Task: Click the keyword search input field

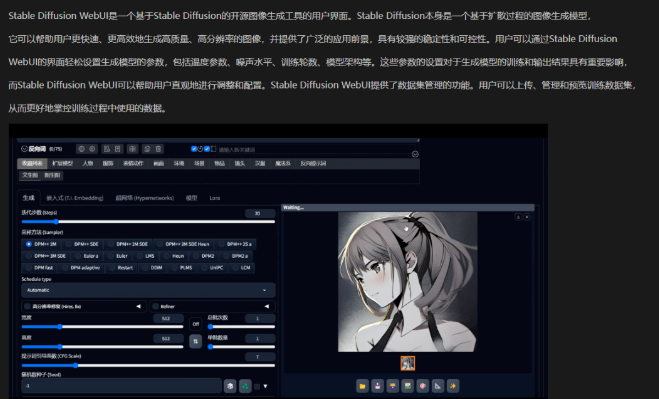Action: 313,149
